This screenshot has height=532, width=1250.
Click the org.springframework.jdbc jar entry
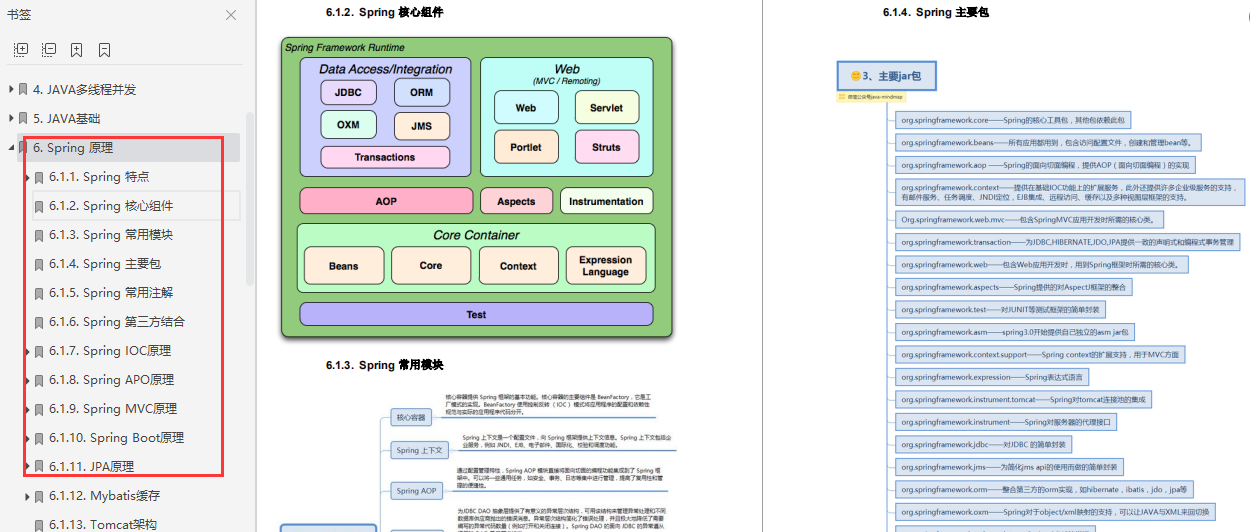click(x=984, y=444)
